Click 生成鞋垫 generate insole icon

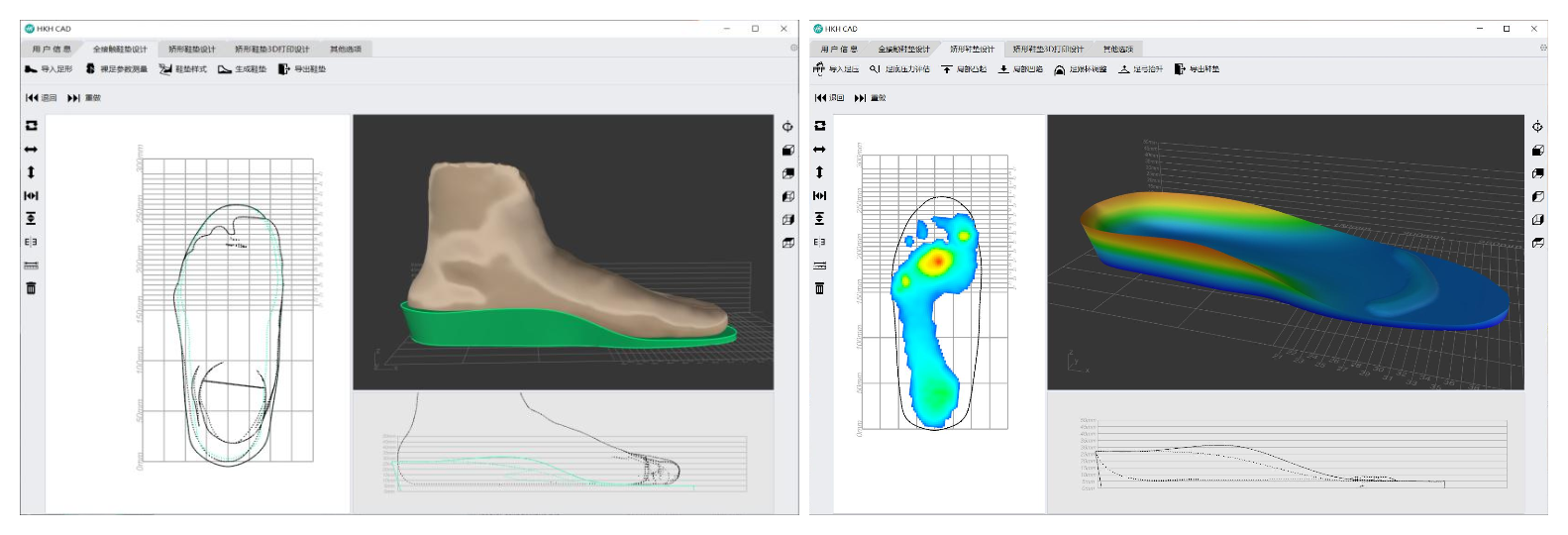click(x=226, y=69)
